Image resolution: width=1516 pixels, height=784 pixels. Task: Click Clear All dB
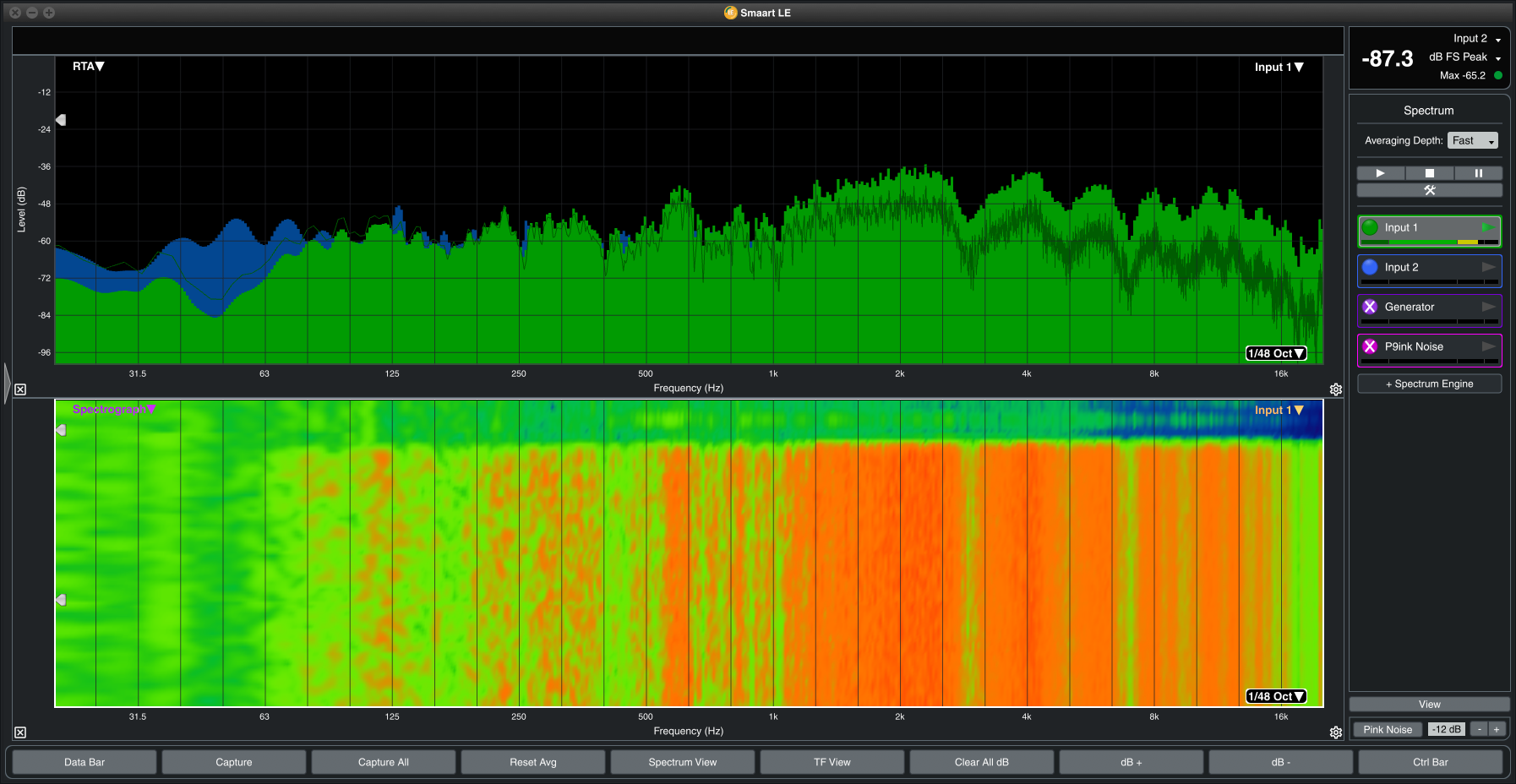tap(982, 762)
